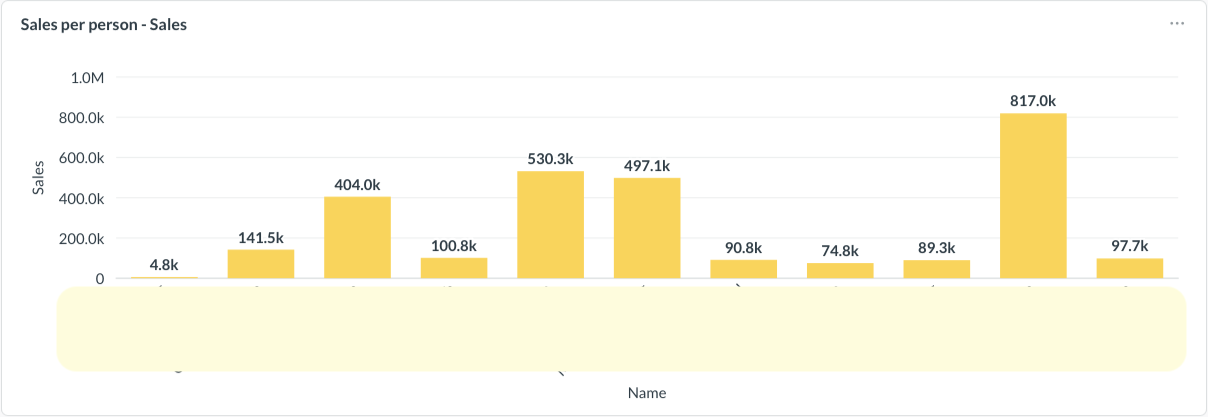Click the "Name" x-axis title
Image resolution: width=1208 pixels, height=417 pixels.
pyautogui.click(x=647, y=393)
